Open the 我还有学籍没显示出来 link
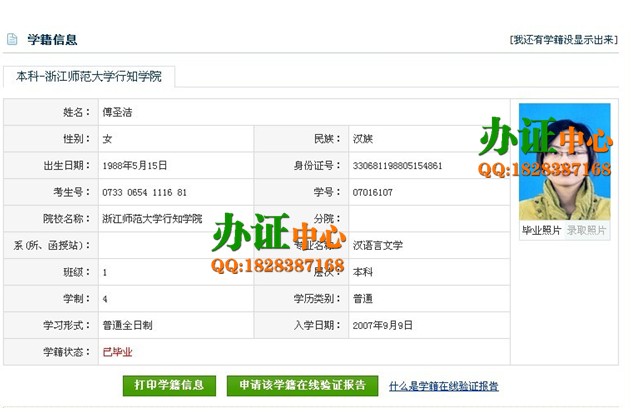Viewport: 631px width, 412px height. (x=561, y=40)
